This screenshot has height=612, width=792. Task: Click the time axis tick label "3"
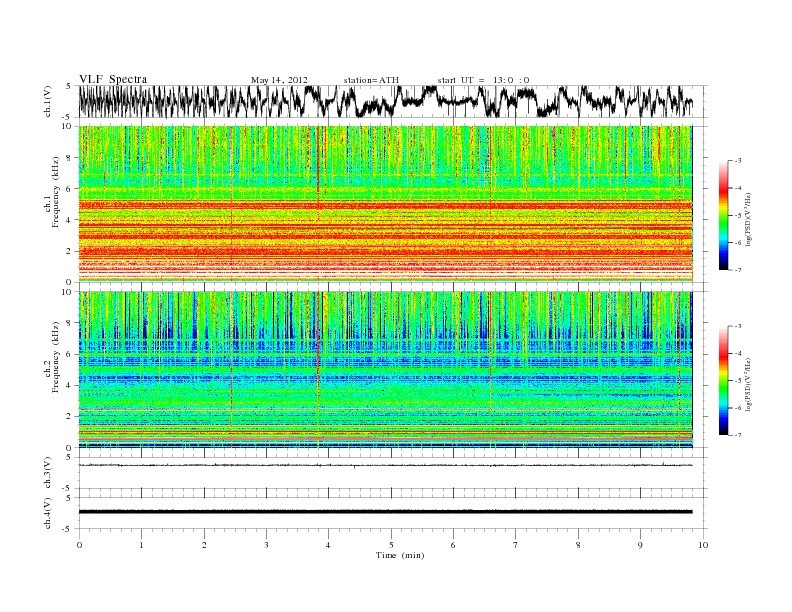(266, 545)
